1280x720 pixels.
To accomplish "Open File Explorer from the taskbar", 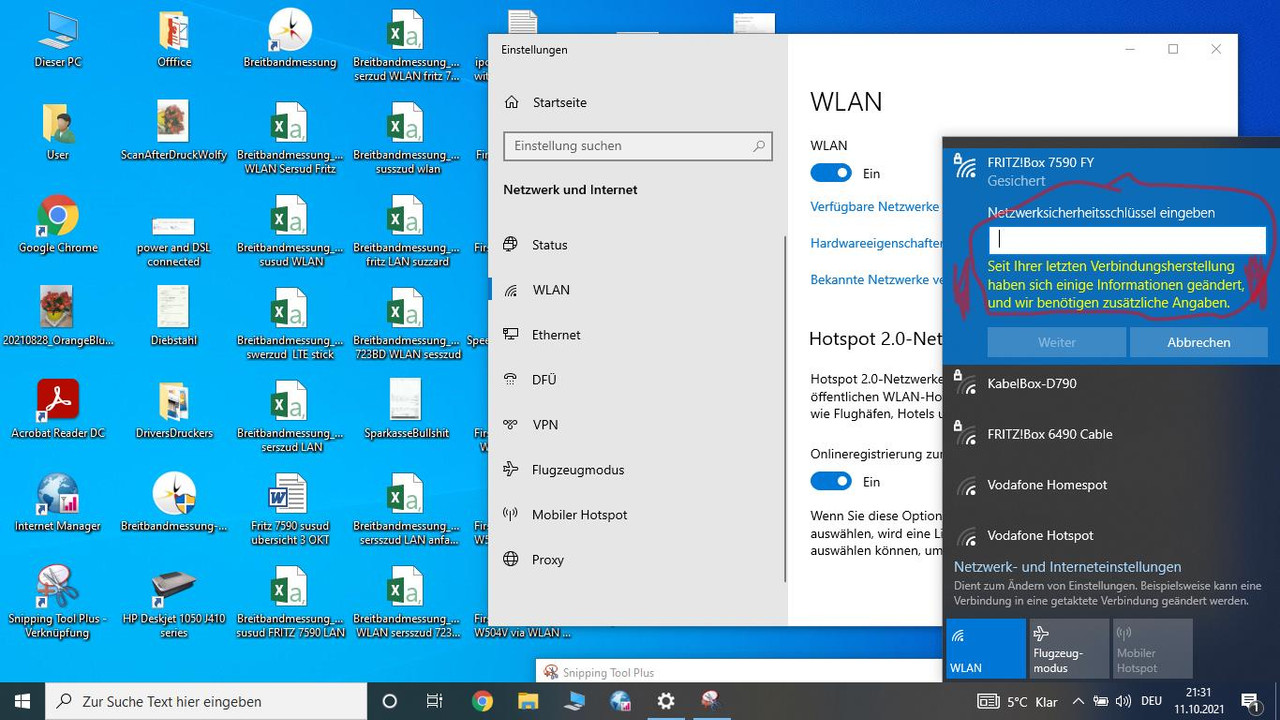I will tap(528, 701).
